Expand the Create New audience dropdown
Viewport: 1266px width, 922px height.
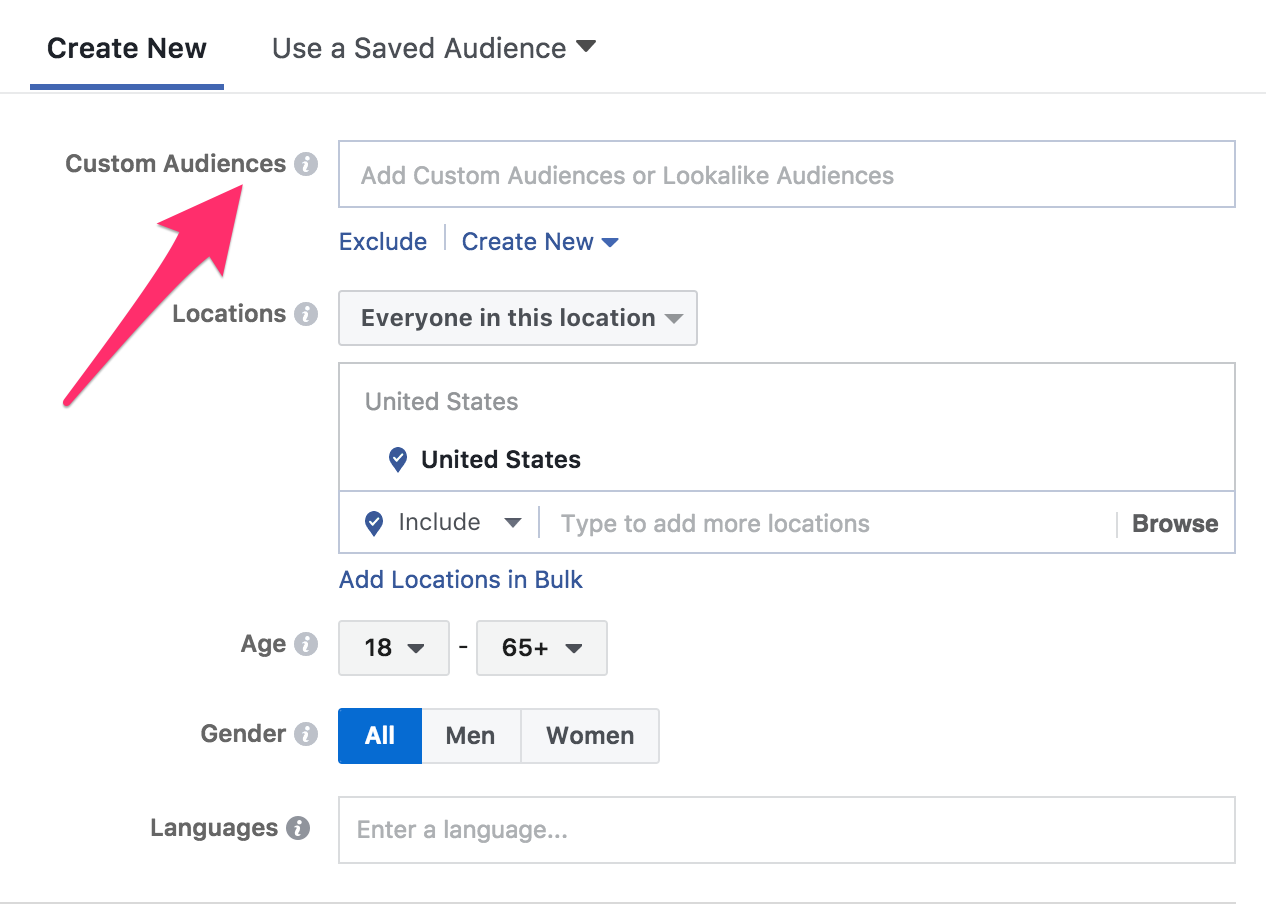click(x=540, y=241)
